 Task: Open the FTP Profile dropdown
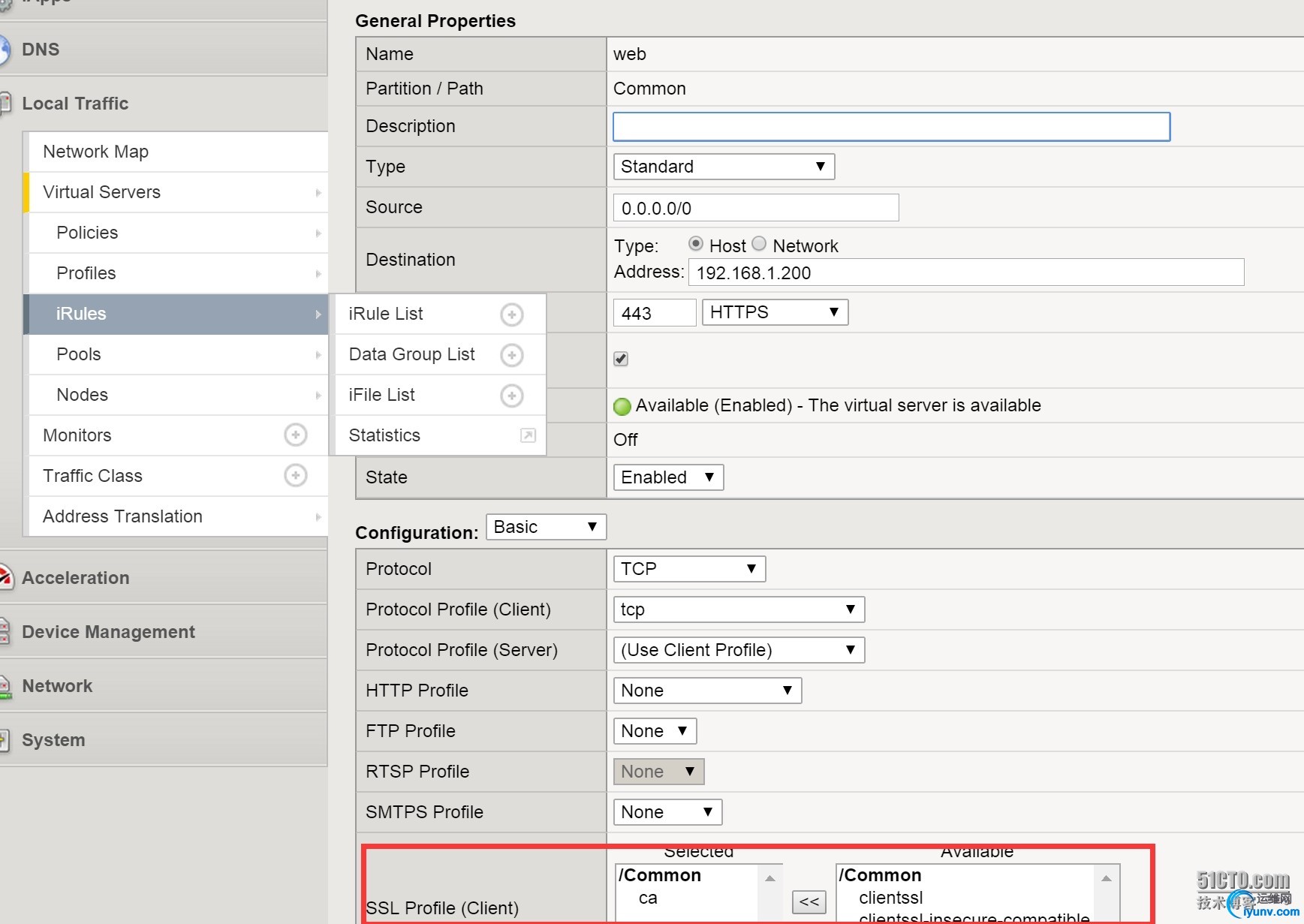655,731
